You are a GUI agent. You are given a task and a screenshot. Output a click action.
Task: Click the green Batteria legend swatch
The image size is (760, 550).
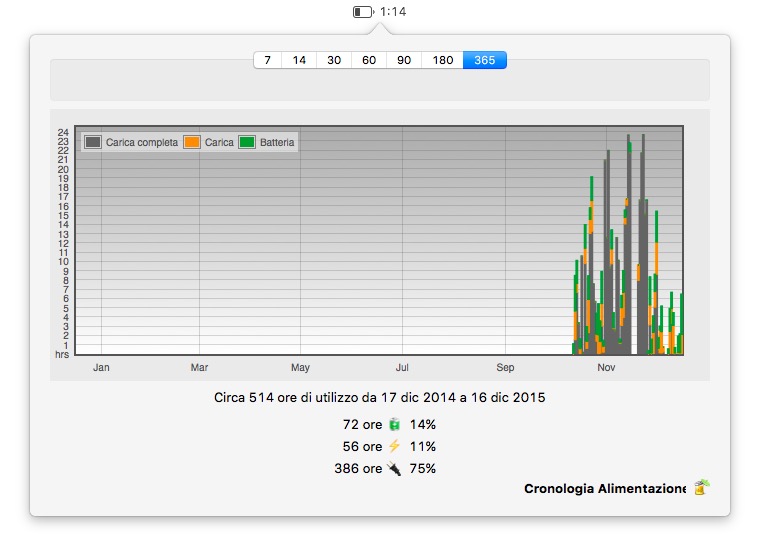click(247, 143)
